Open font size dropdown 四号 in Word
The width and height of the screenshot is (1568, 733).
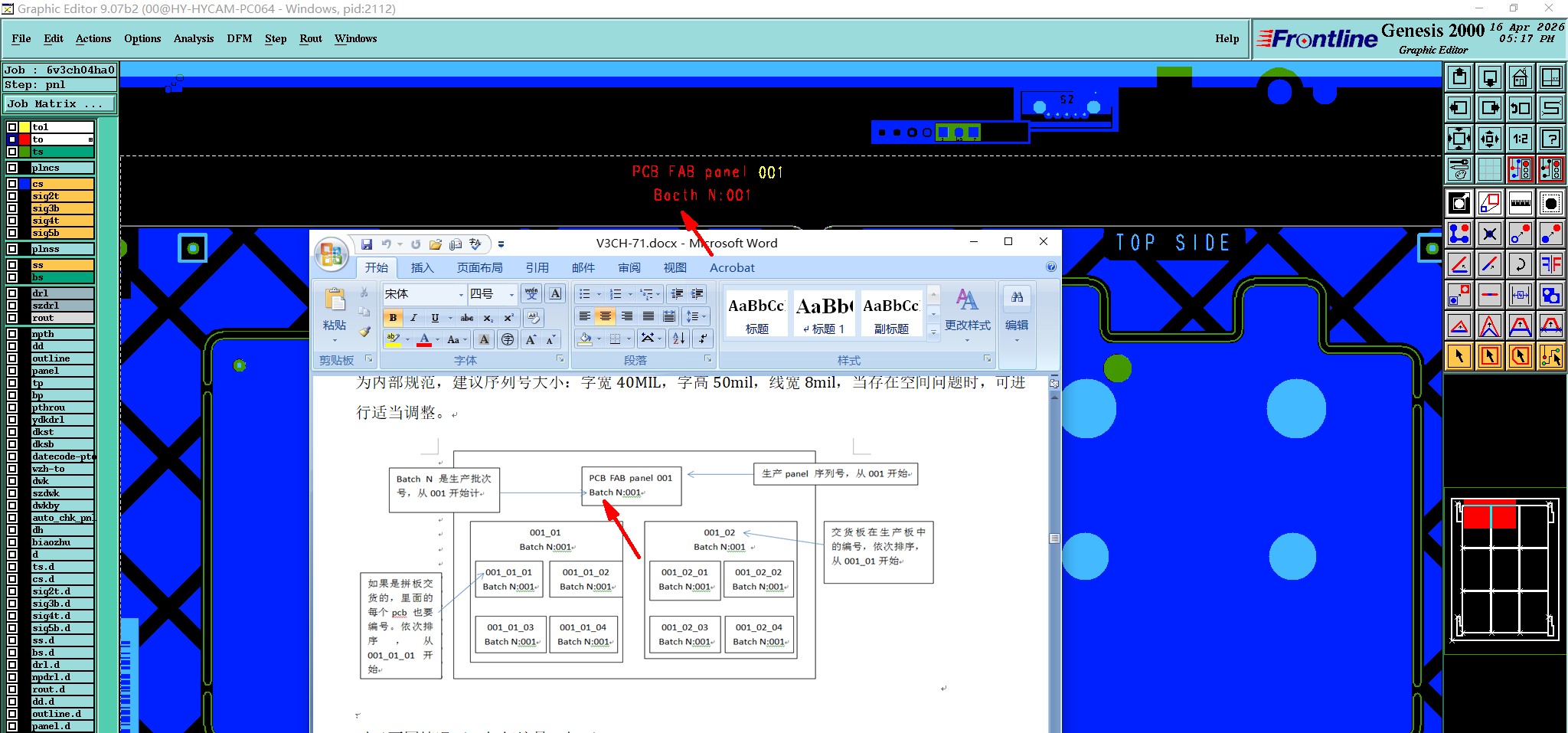click(x=511, y=294)
